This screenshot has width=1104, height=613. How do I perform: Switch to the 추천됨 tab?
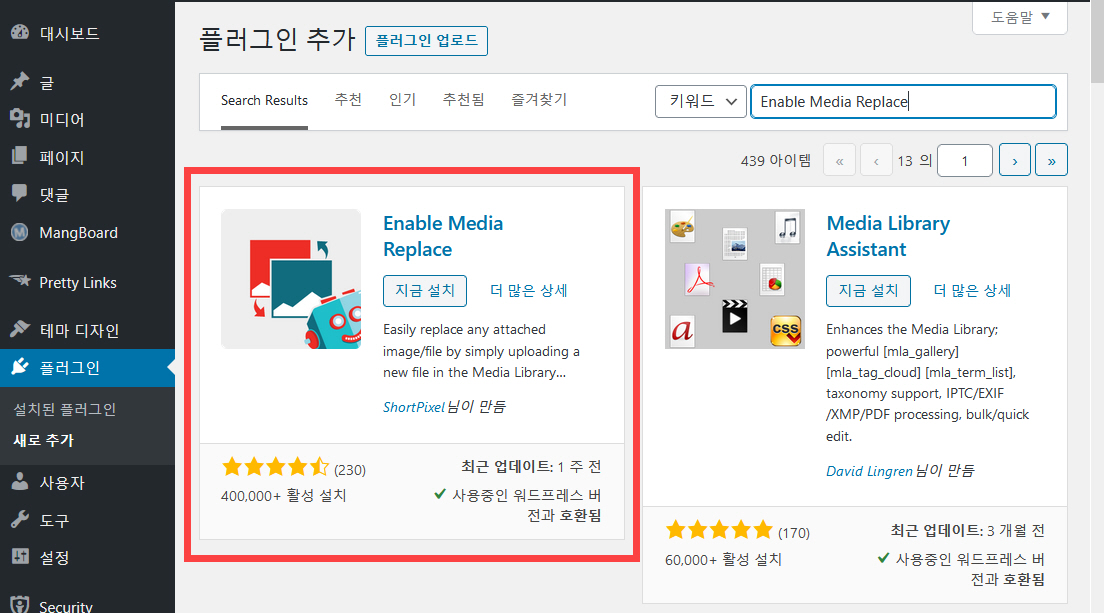(463, 100)
